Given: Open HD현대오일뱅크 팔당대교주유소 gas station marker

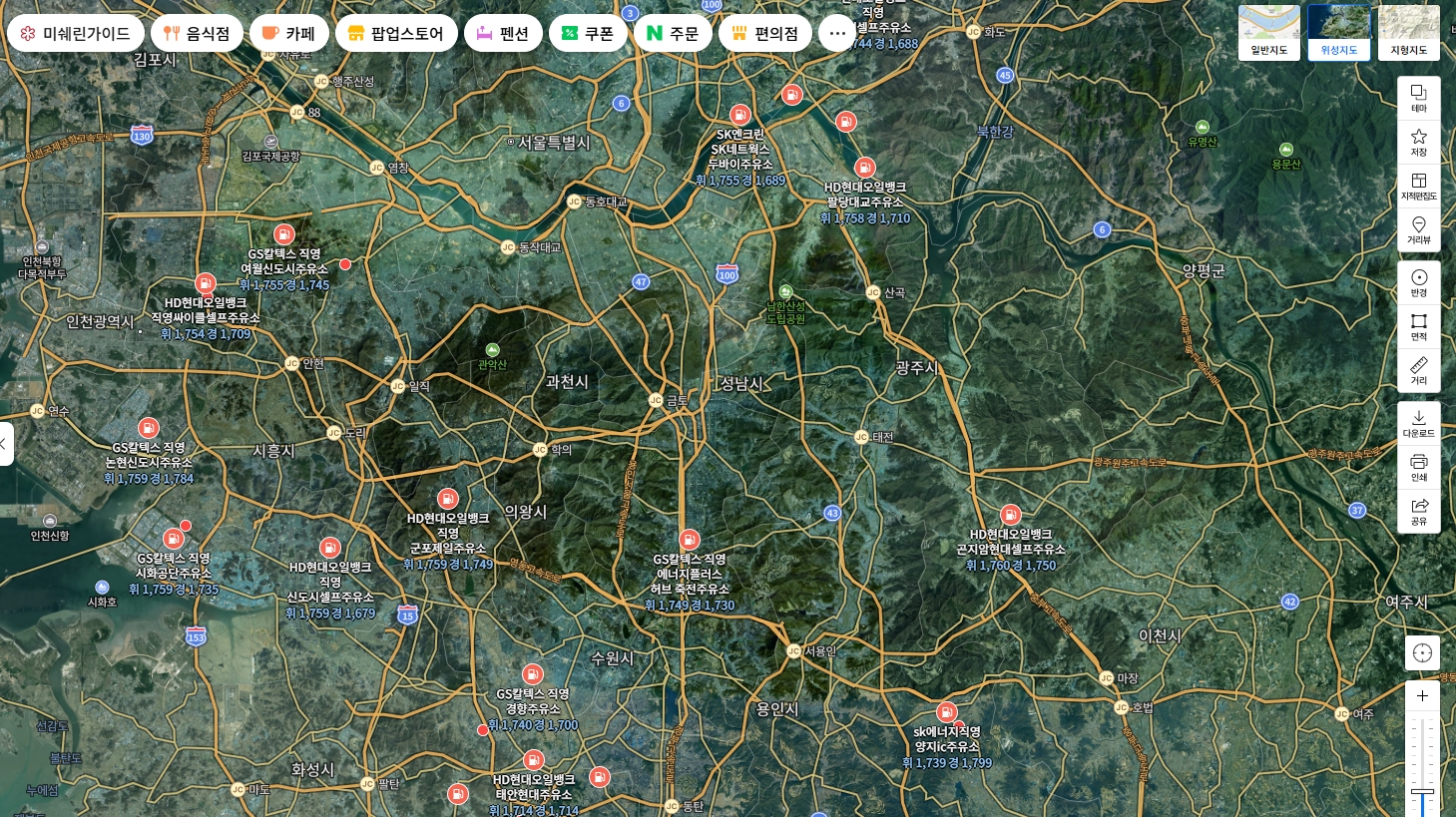Looking at the screenshot, I should [865, 168].
